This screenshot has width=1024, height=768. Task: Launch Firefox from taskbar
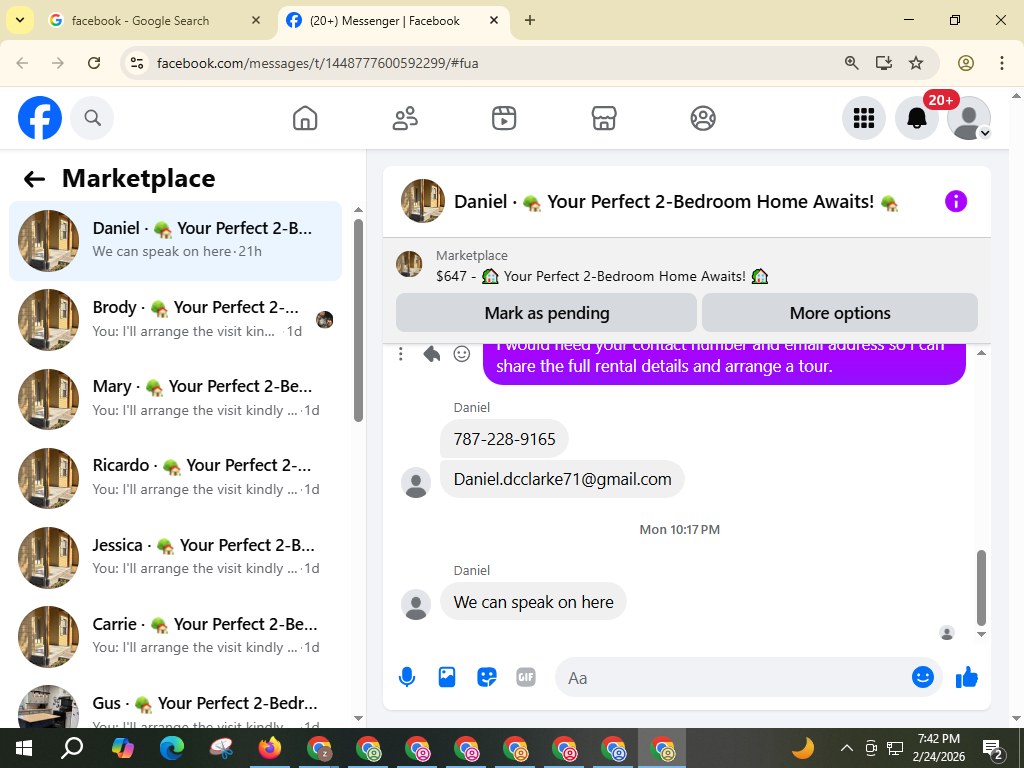tap(270, 748)
